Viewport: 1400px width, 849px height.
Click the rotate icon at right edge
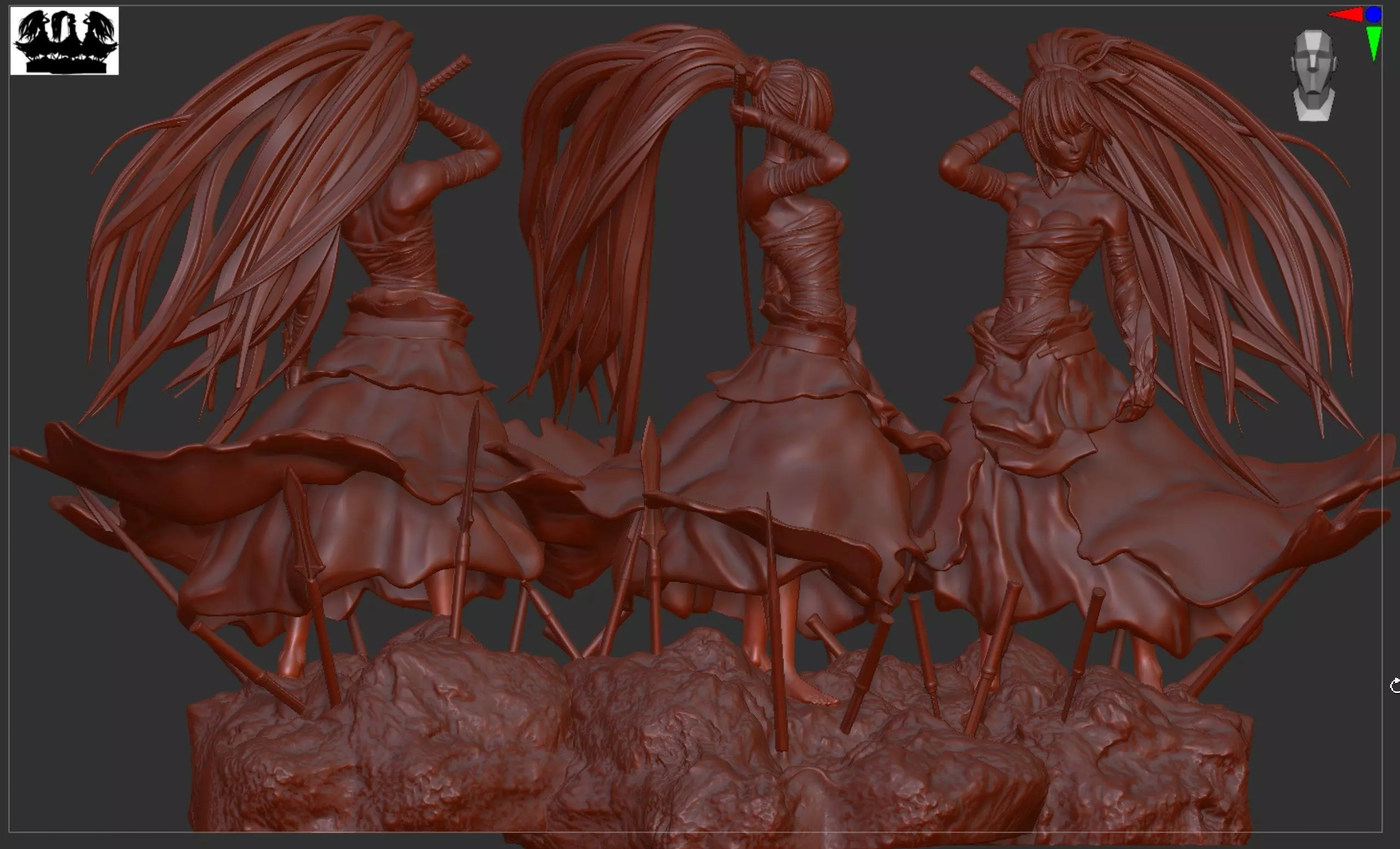1395,685
